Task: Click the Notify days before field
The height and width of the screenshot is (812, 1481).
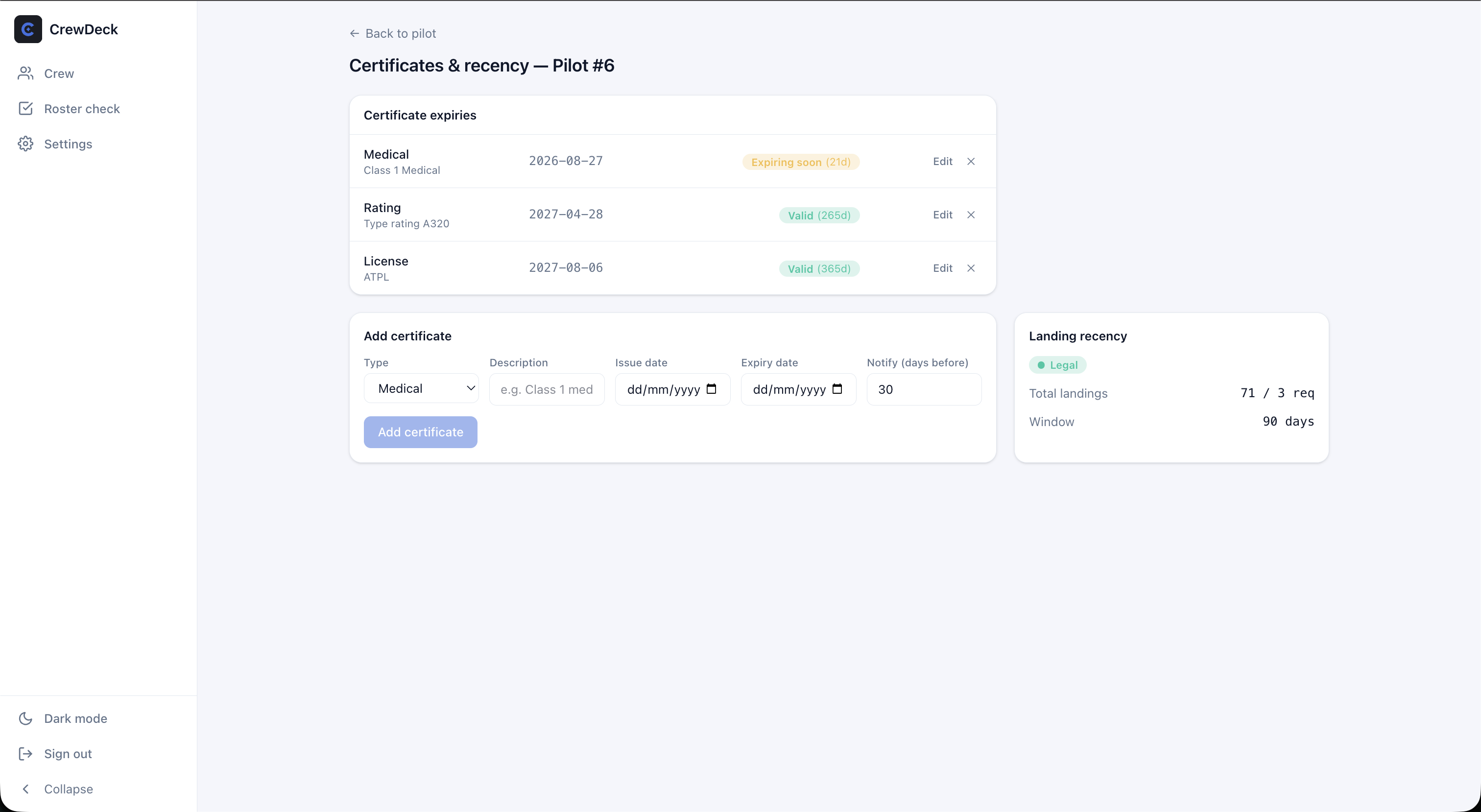Action: click(924, 389)
